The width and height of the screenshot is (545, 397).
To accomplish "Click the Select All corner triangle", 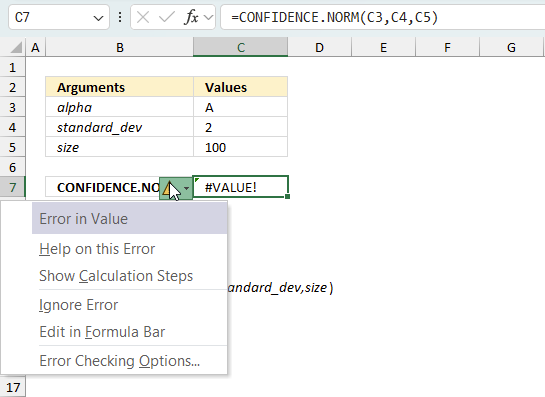I will [15, 48].
